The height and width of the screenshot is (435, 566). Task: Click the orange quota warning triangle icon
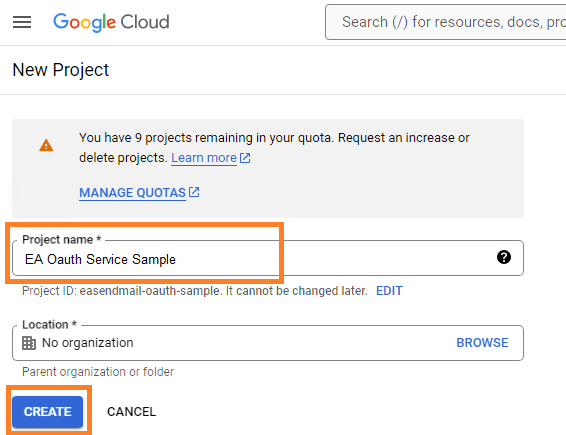pyautogui.click(x=46, y=145)
